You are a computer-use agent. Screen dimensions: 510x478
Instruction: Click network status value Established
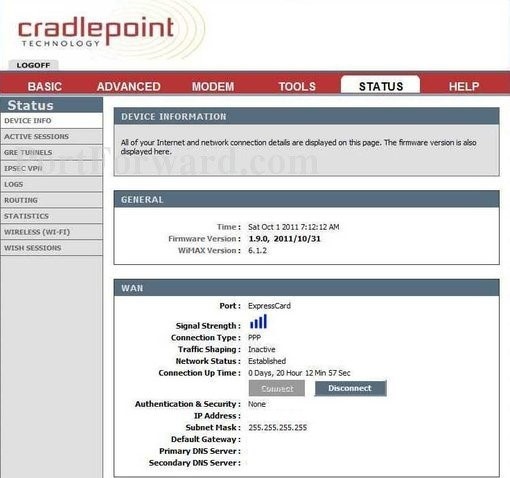(x=267, y=361)
